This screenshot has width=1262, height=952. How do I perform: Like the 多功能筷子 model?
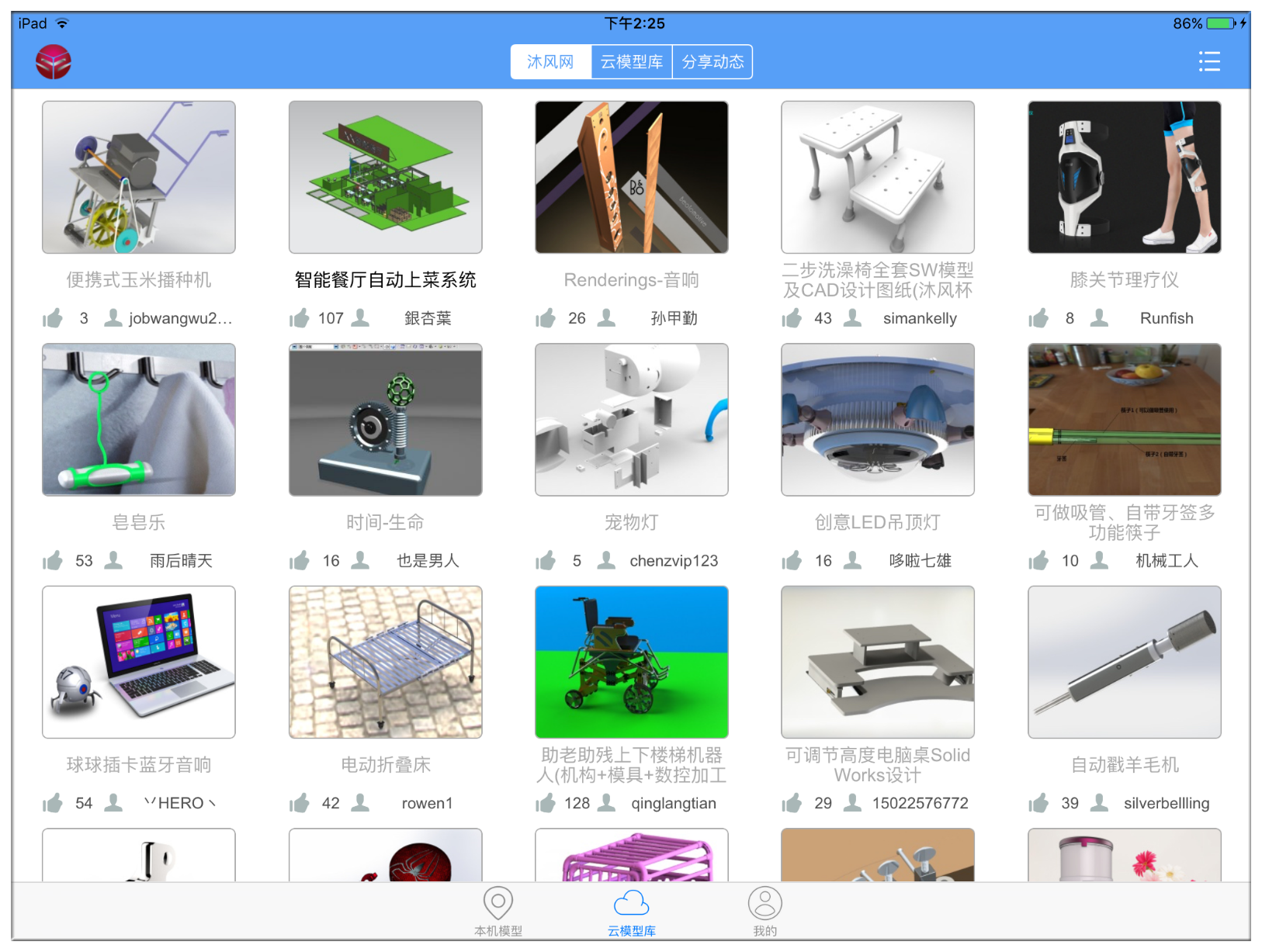coord(1038,560)
